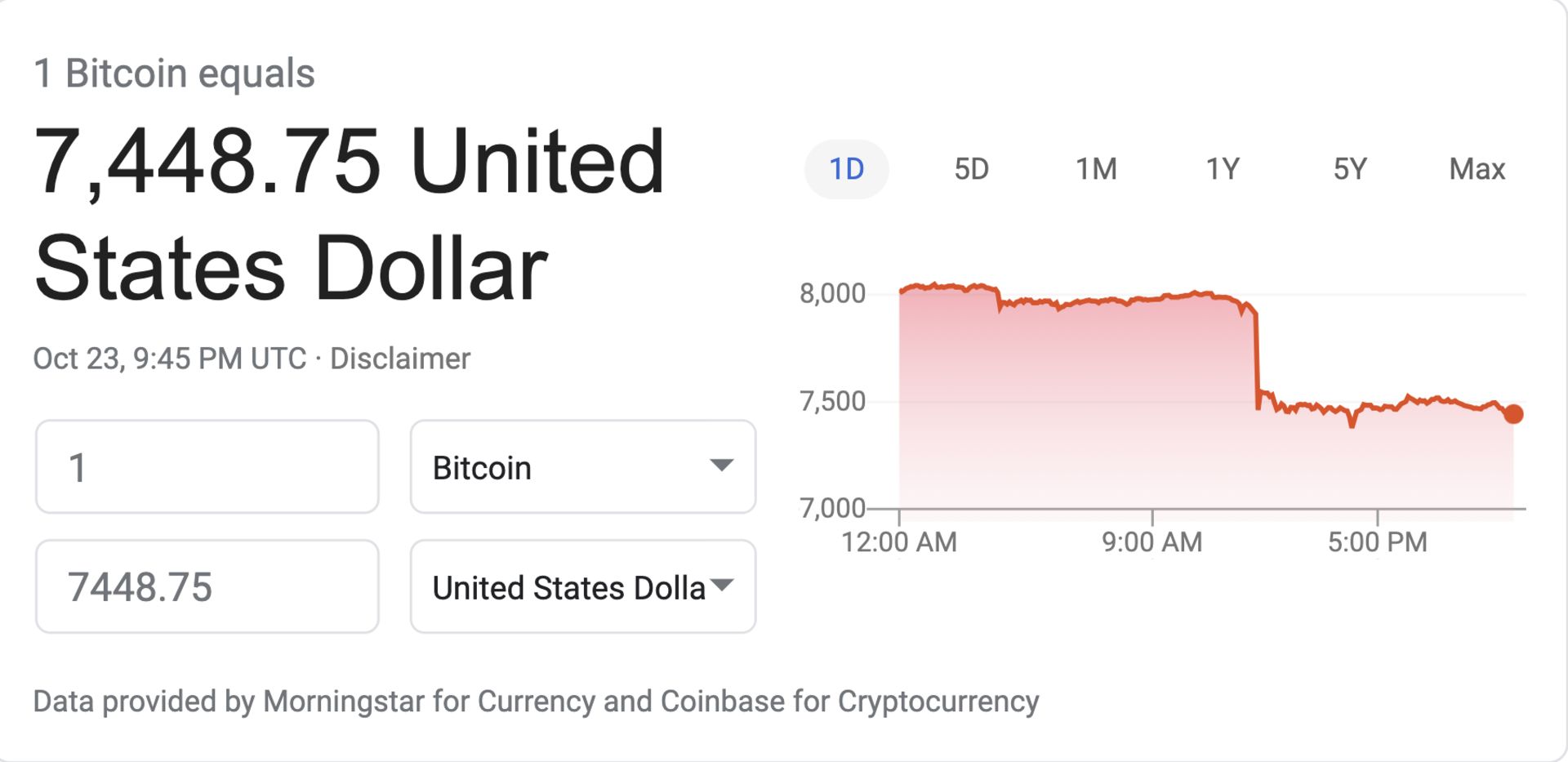Open the Disclaimer link
This screenshot has height=762, width=1568.
pyautogui.click(x=399, y=358)
